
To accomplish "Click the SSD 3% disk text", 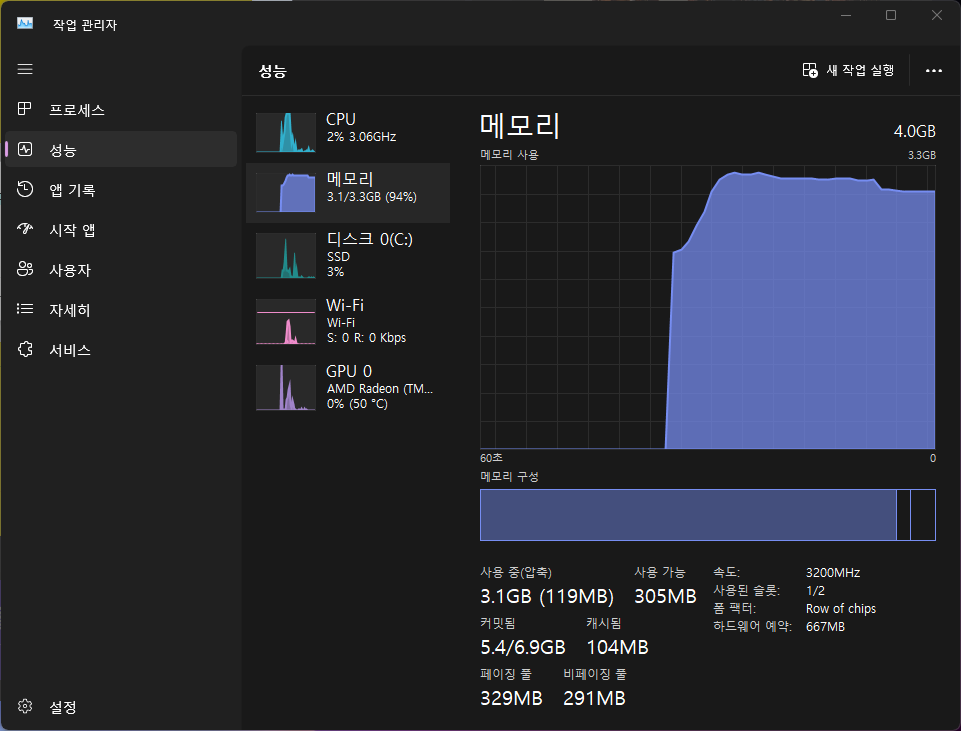I will [338, 264].
